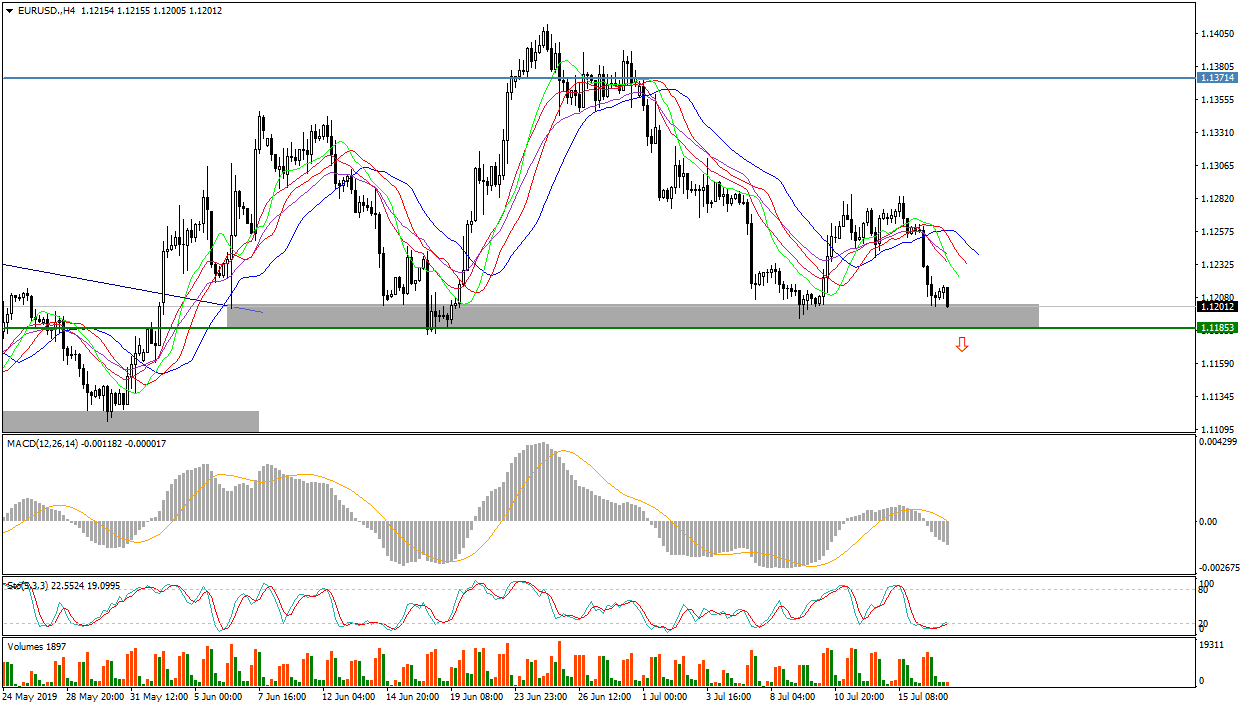Click the green 1.11853 price label
The width and height of the screenshot is (1241, 708).
point(1216,328)
